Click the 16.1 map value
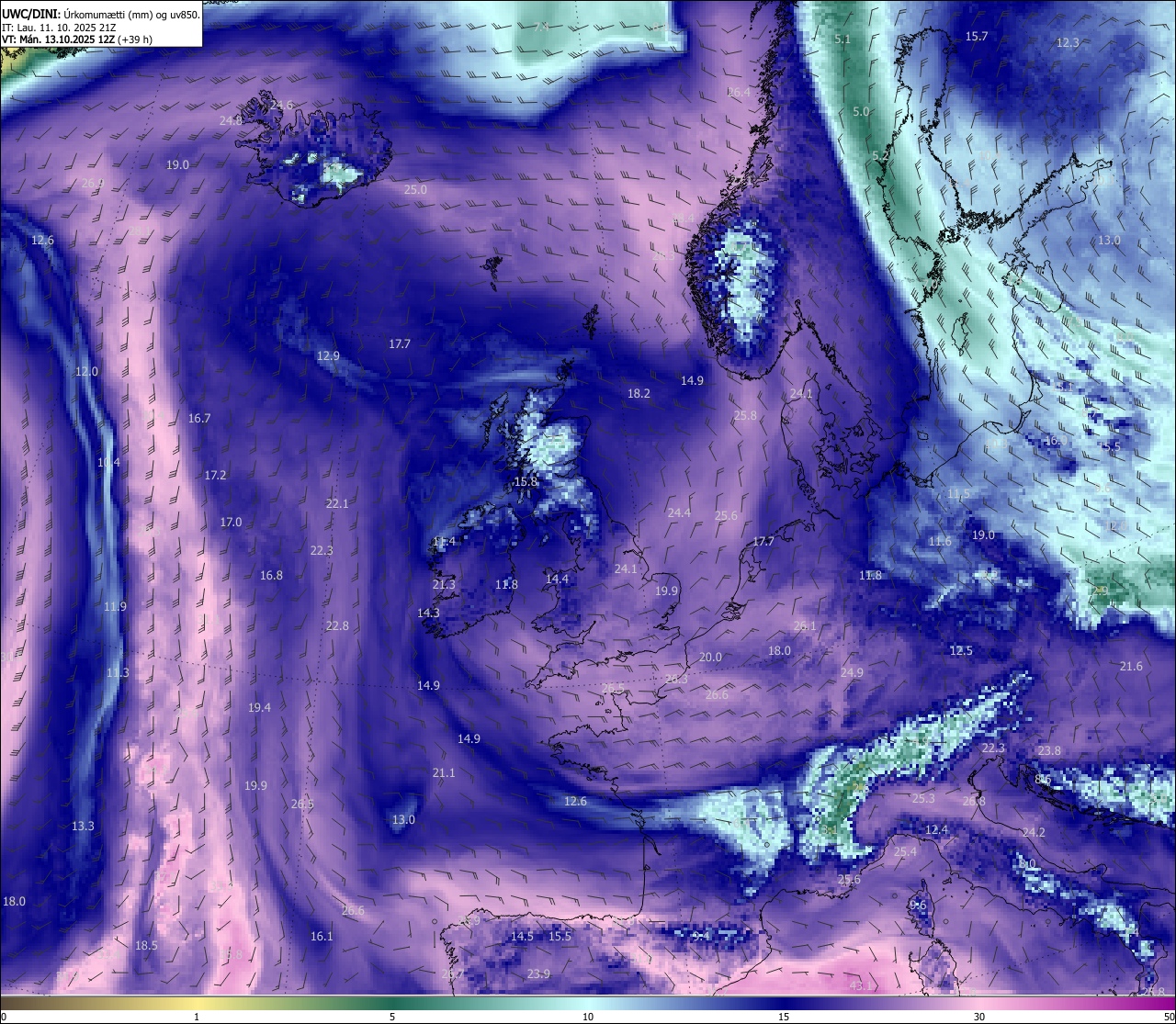The width and height of the screenshot is (1176, 1024). coord(322,937)
